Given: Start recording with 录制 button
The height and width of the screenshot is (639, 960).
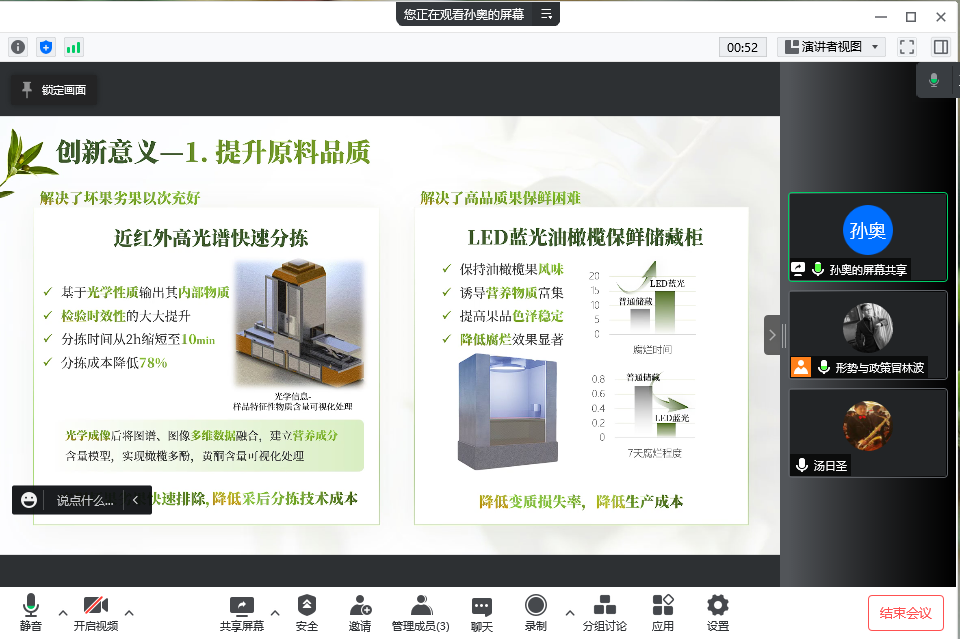Looking at the screenshot, I should point(536,612).
